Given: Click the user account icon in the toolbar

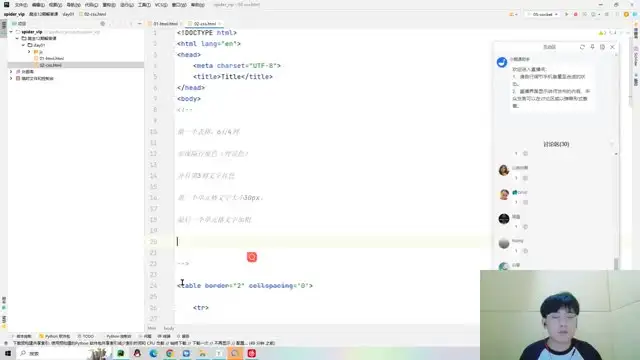Looking at the screenshot, I should point(513,14).
